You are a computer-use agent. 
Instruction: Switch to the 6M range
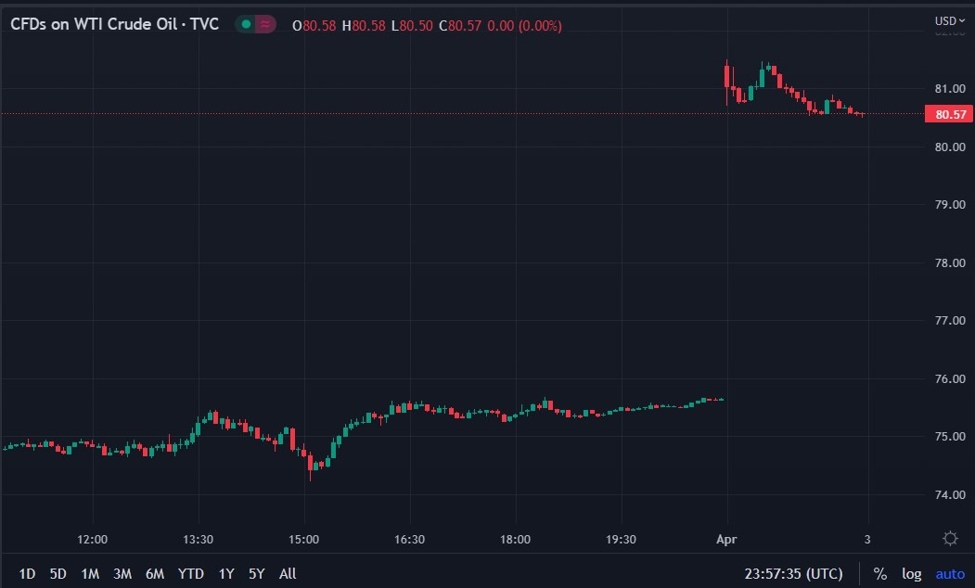tap(154, 574)
